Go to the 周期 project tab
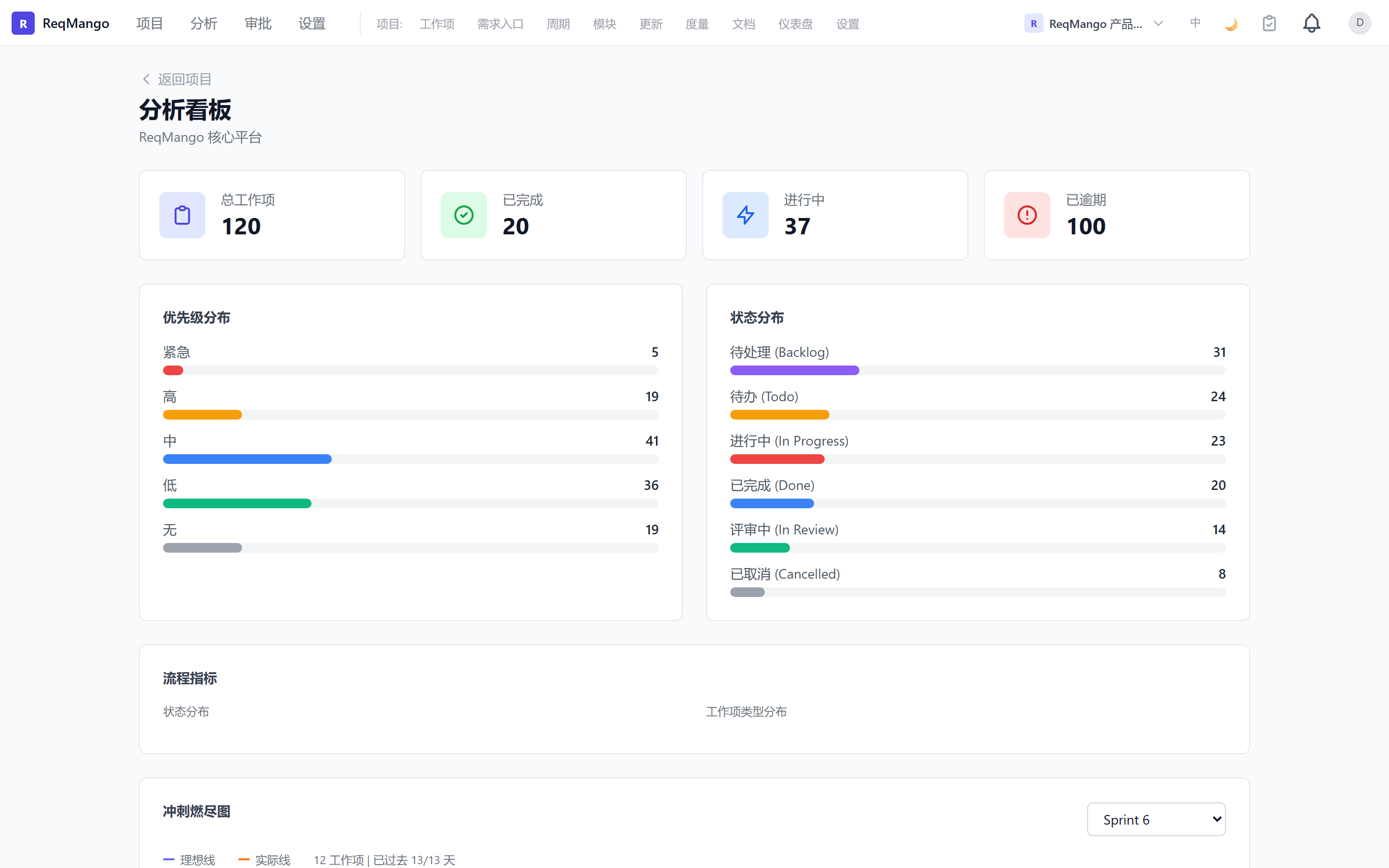This screenshot has height=868, width=1389. (558, 24)
